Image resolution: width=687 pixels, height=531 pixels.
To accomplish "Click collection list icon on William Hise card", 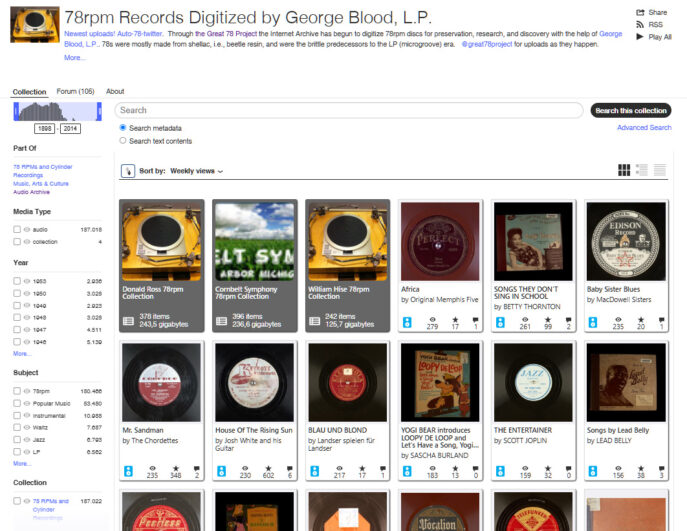I will pos(315,321).
